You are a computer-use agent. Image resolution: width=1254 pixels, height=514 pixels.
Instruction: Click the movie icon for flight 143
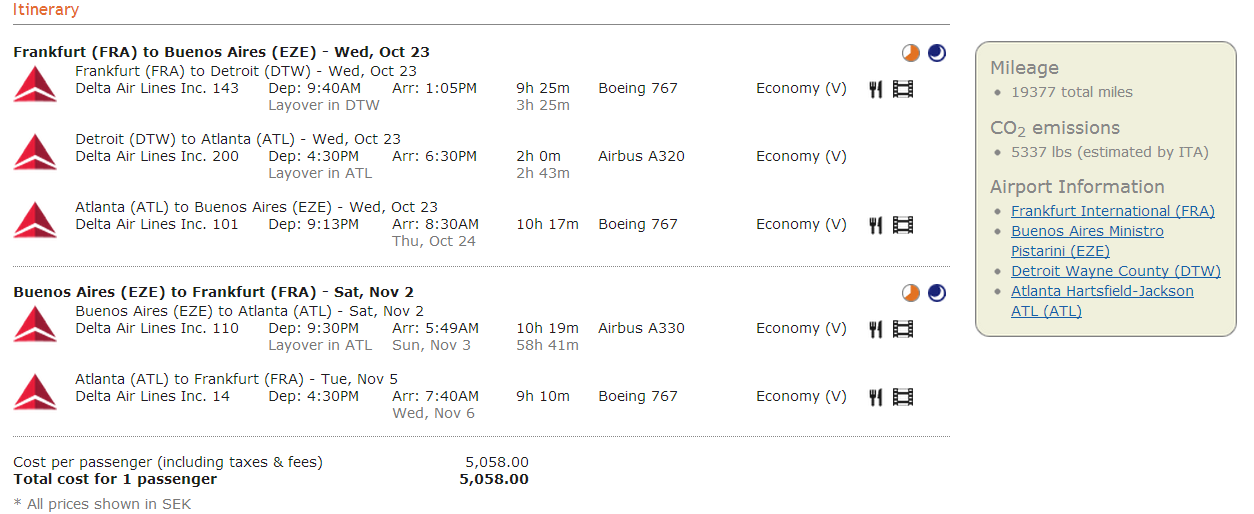(x=903, y=89)
